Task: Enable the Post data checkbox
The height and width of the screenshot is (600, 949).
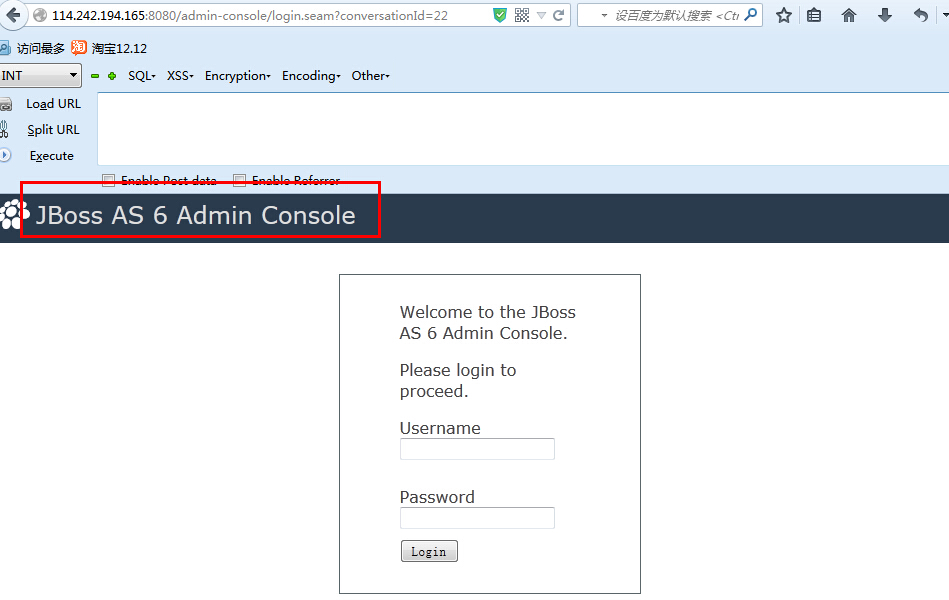Action: pyautogui.click(x=108, y=180)
